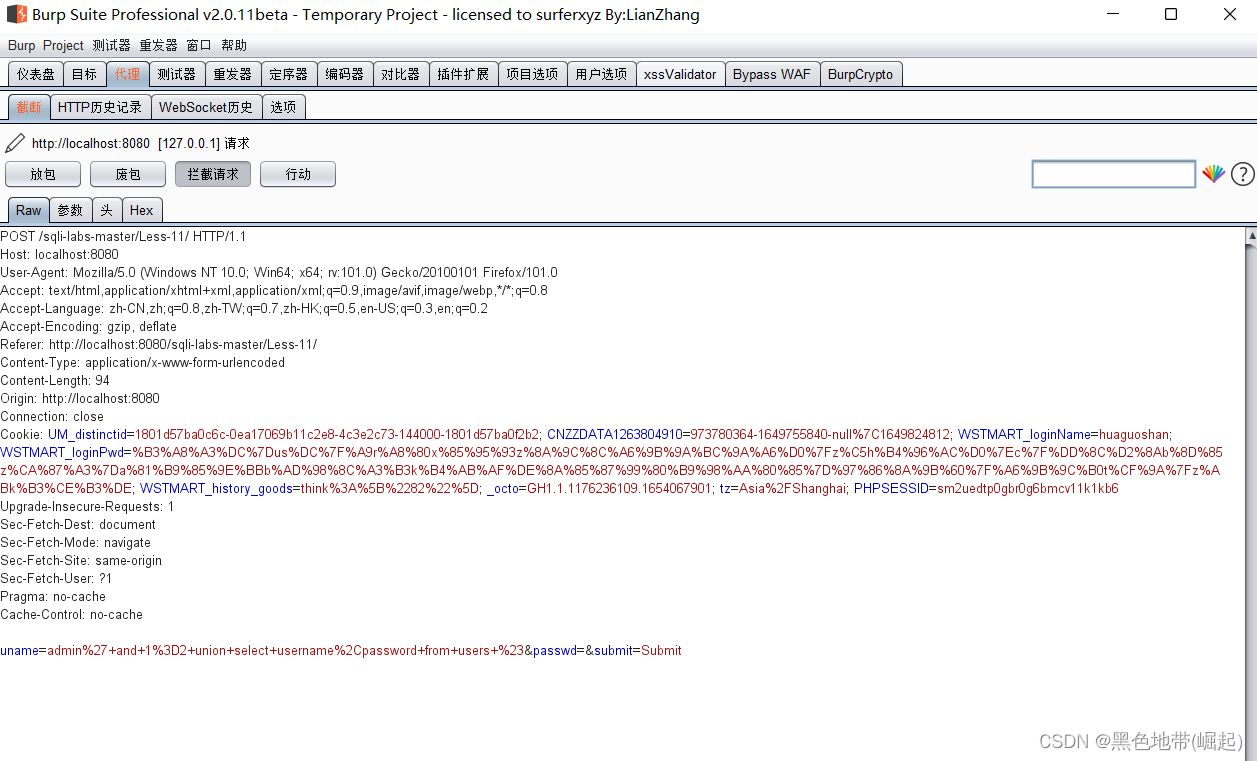1257x761 pixels.
Task: Switch to the 目标 tab
Action: [x=85, y=74]
